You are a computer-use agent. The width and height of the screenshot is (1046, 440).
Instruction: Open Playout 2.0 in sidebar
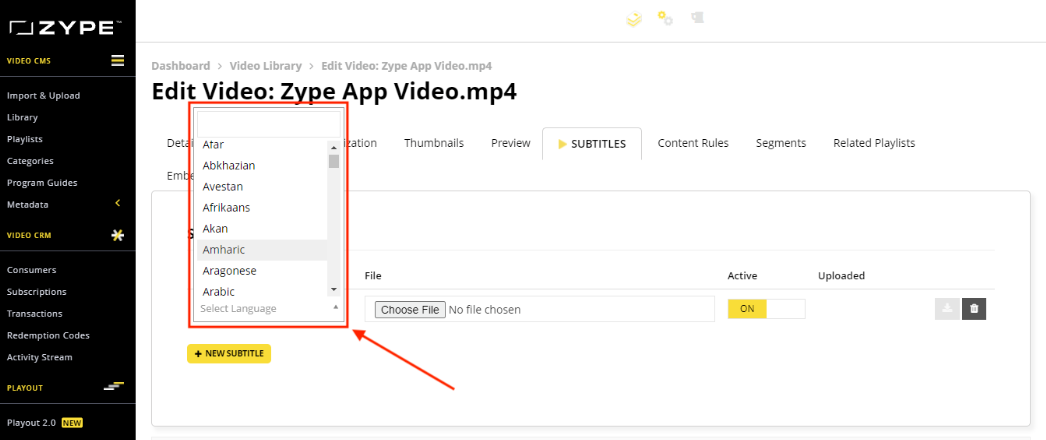pos(31,423)
